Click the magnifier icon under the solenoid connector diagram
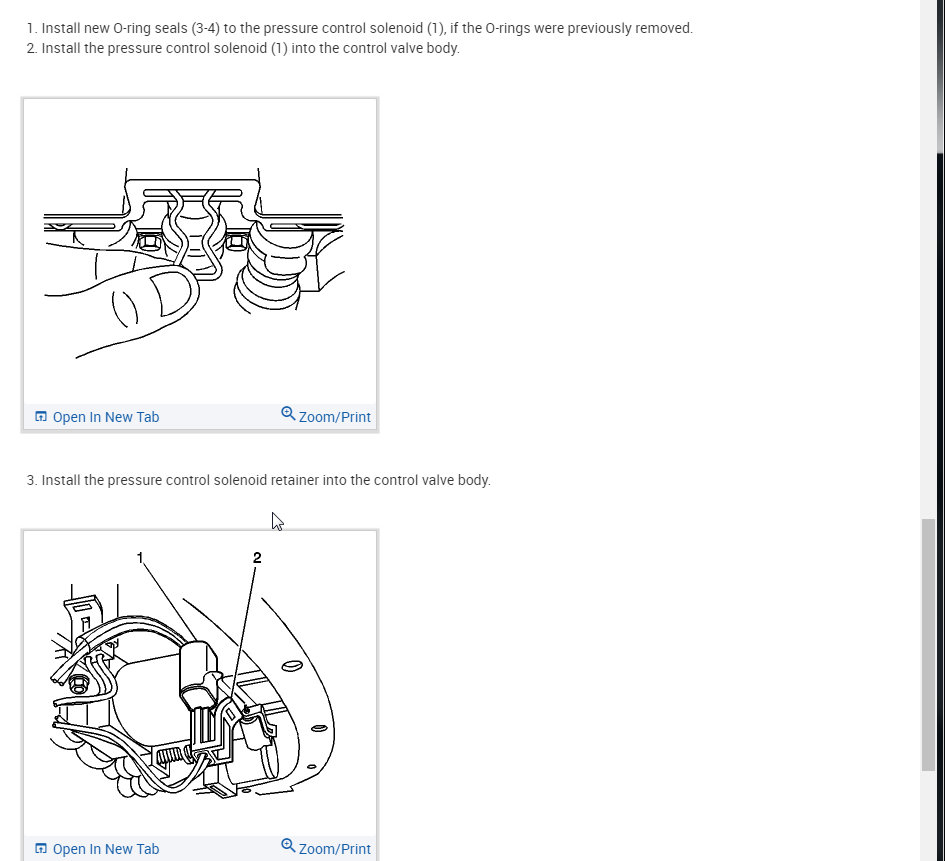Screen dimensions: 945x861 [x=288, y=846]
